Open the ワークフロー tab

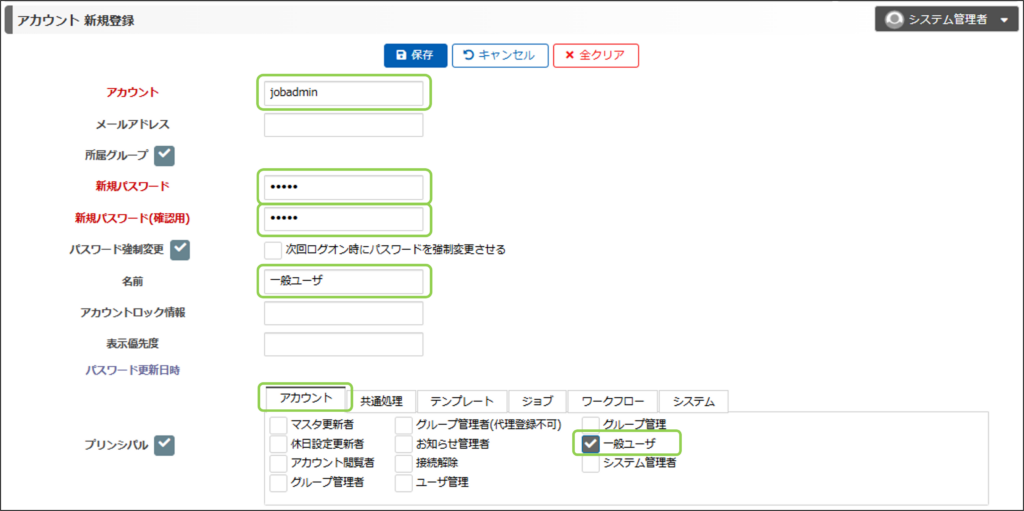point(612,401)
